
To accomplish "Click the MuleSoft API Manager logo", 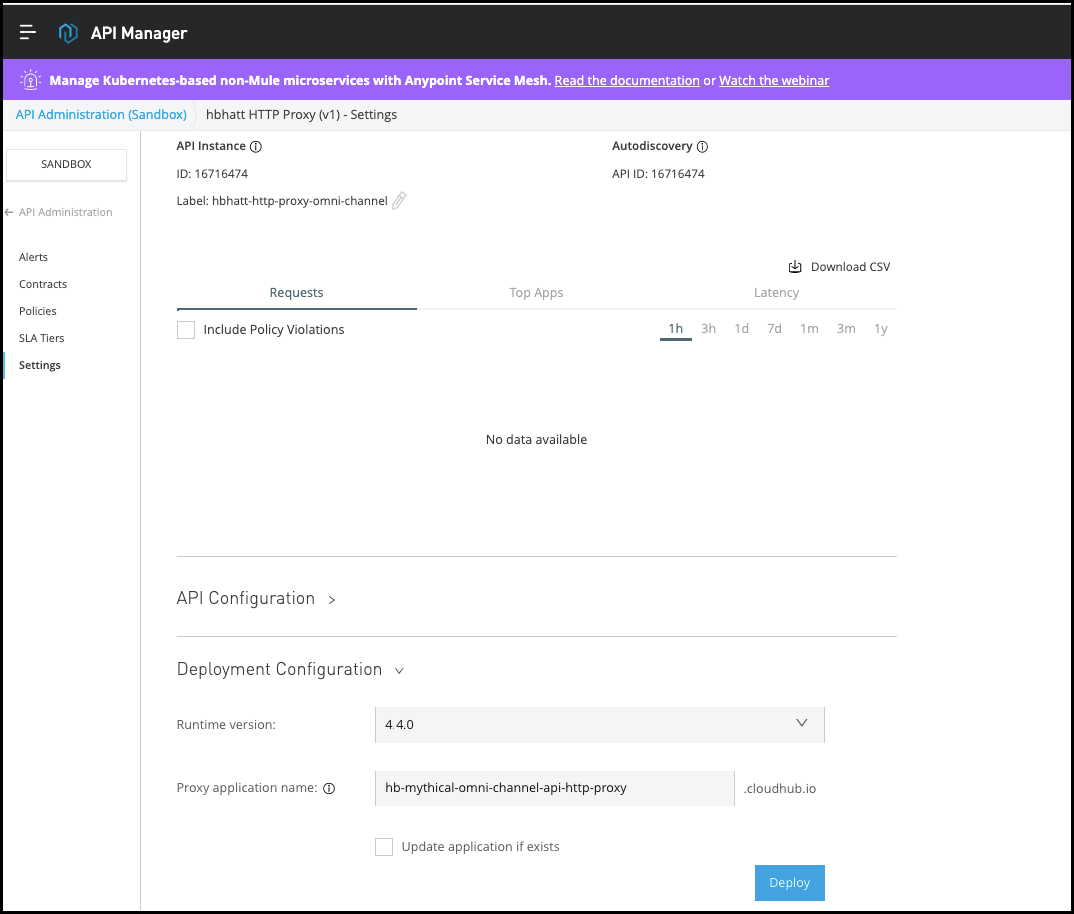I will 68,32.
